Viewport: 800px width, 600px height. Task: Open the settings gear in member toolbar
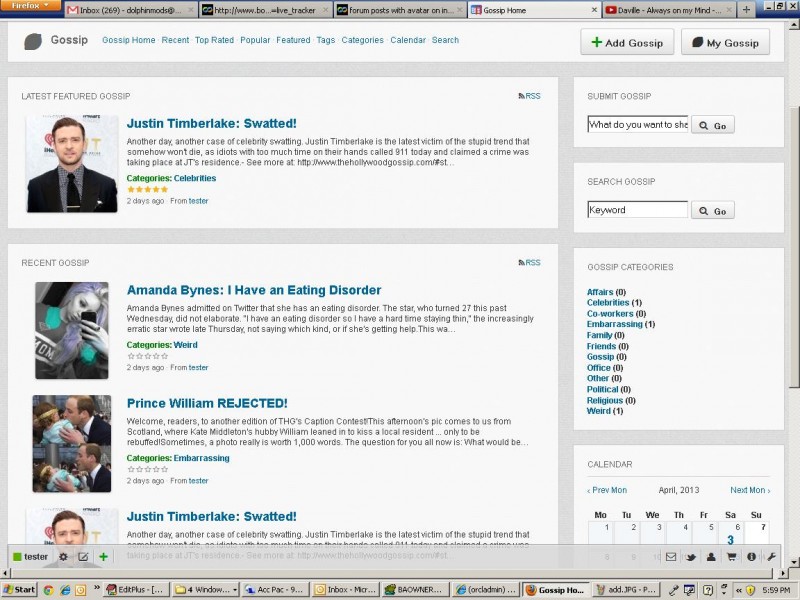(x=63, y=557)
